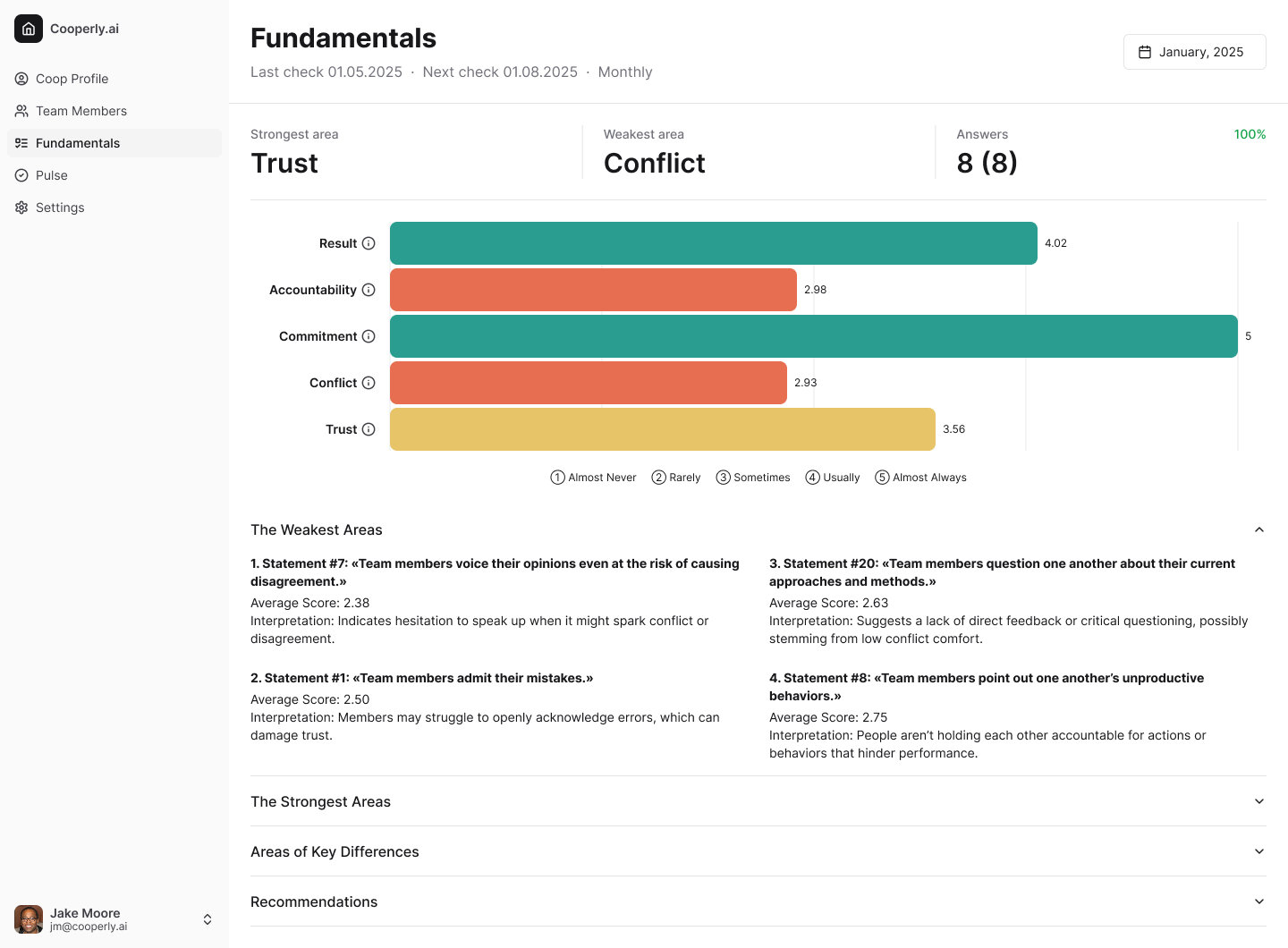Click the calendar icon on the date picker
The image size is (1288, 948).
coord(1145,52)
